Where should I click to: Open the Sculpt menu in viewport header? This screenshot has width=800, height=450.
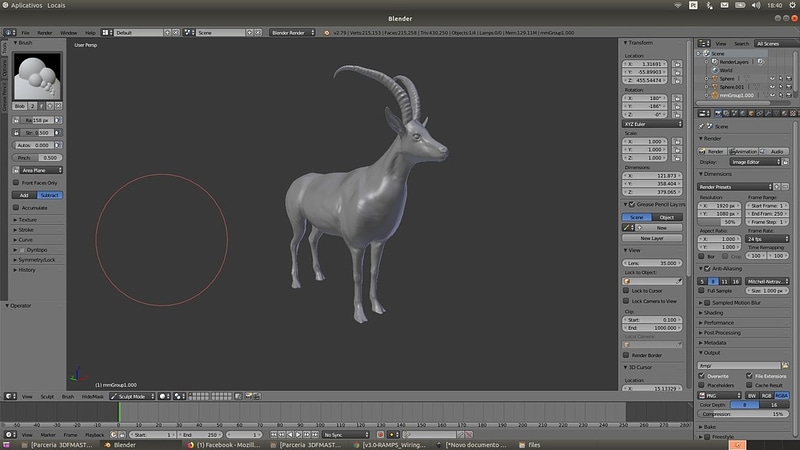pos(47,396)
